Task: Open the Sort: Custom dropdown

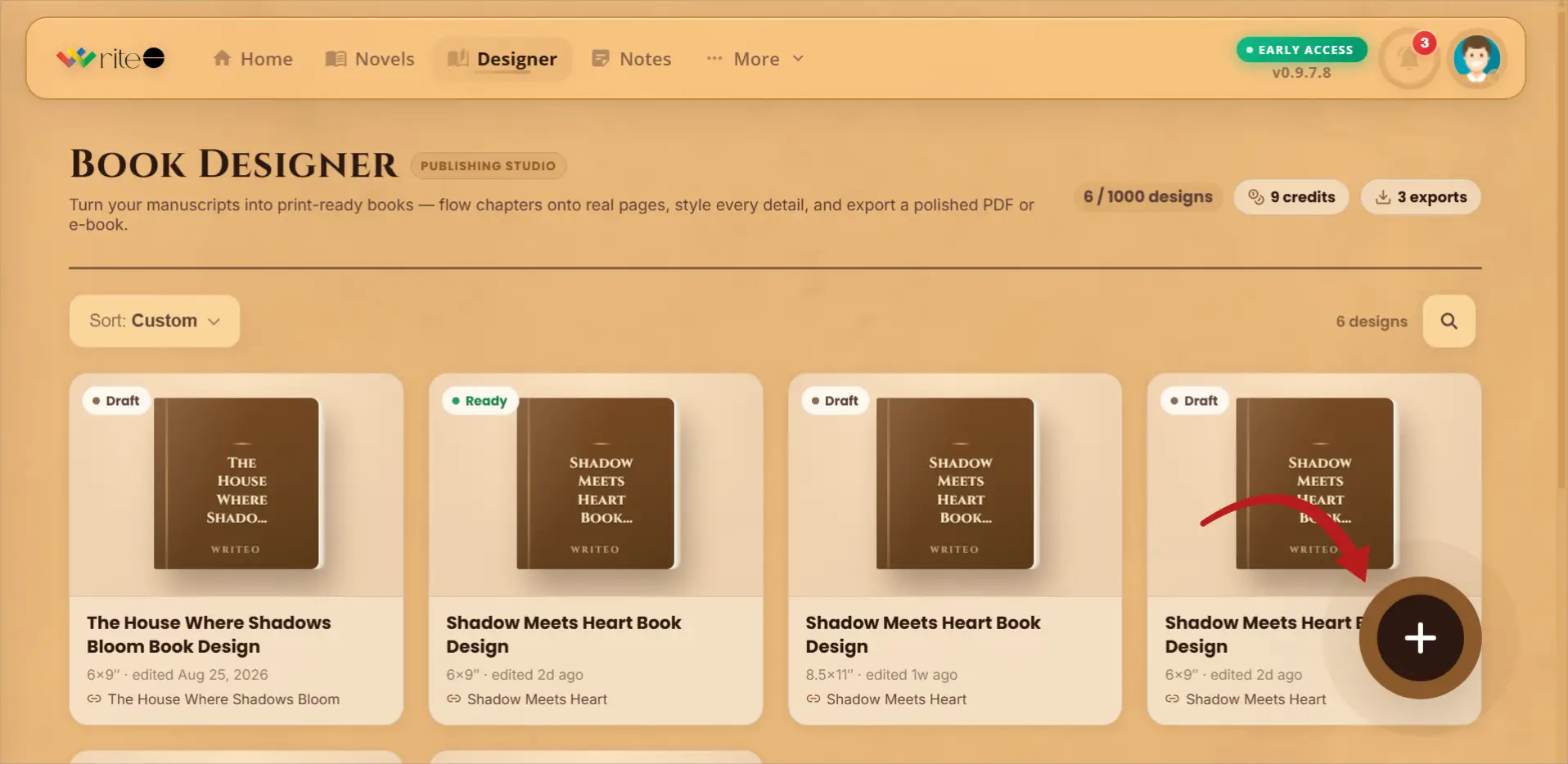Action: 155,321
